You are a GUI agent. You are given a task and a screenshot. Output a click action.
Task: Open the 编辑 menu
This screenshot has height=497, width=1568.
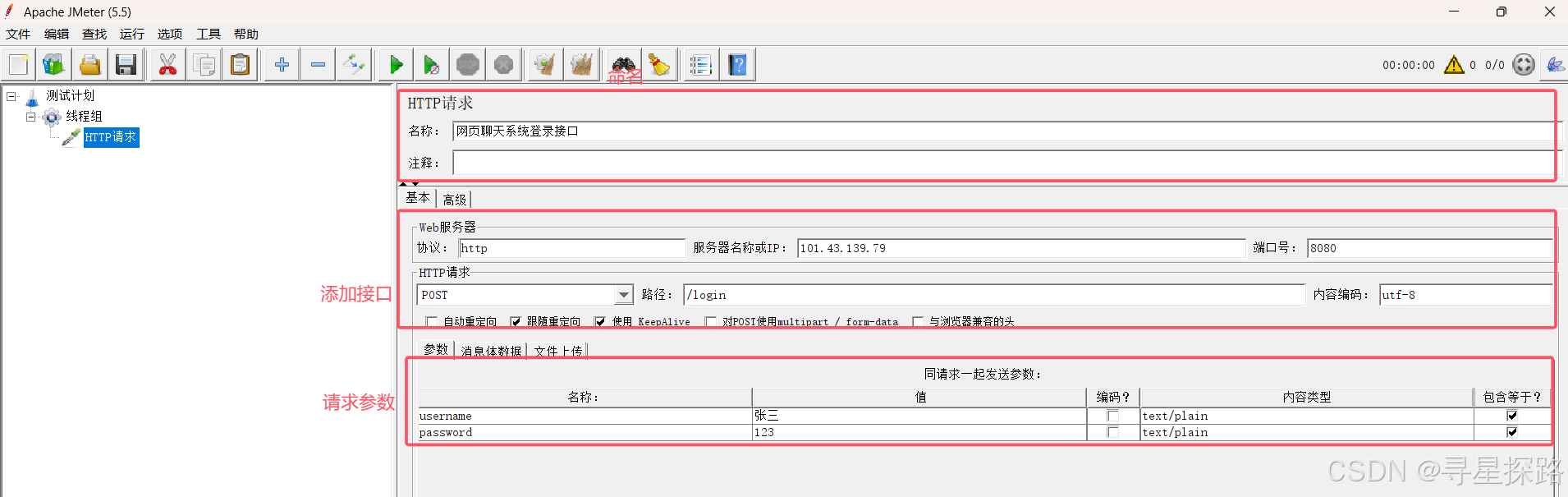(x=57, y=34)
